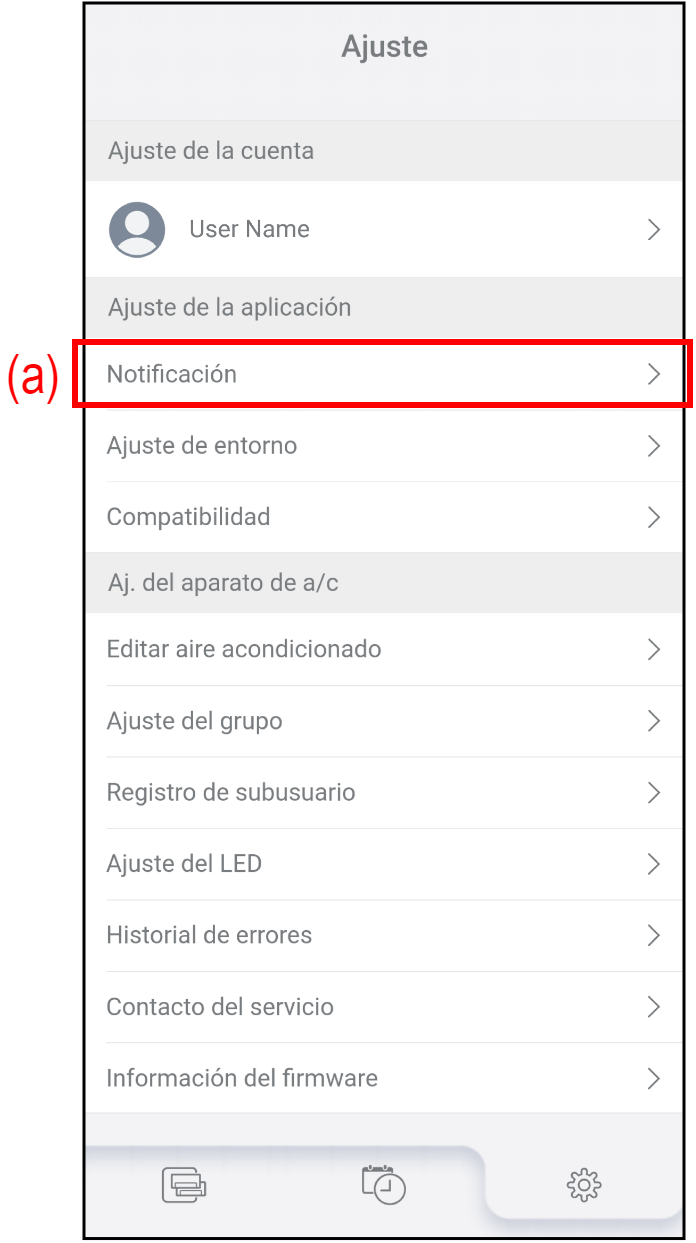Screen dimensions: 696x1243
Task: Tap the user profile avatar icon
Action: (x=137, y=230)
